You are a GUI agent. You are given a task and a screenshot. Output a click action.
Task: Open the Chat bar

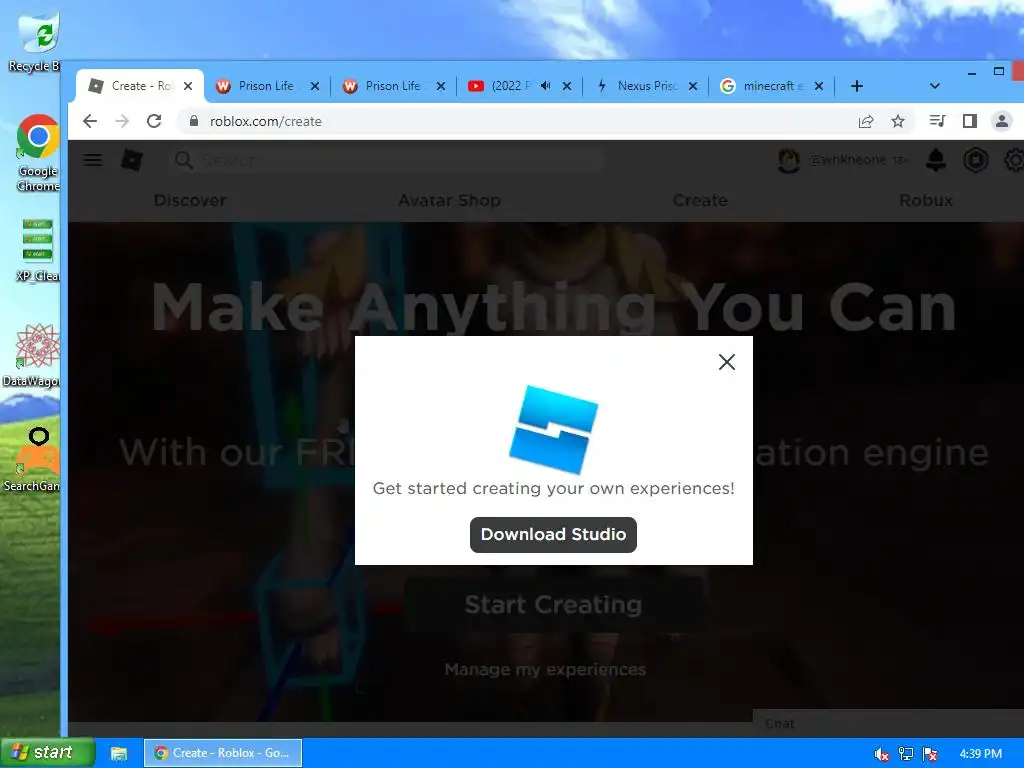[x=888, y=724]
